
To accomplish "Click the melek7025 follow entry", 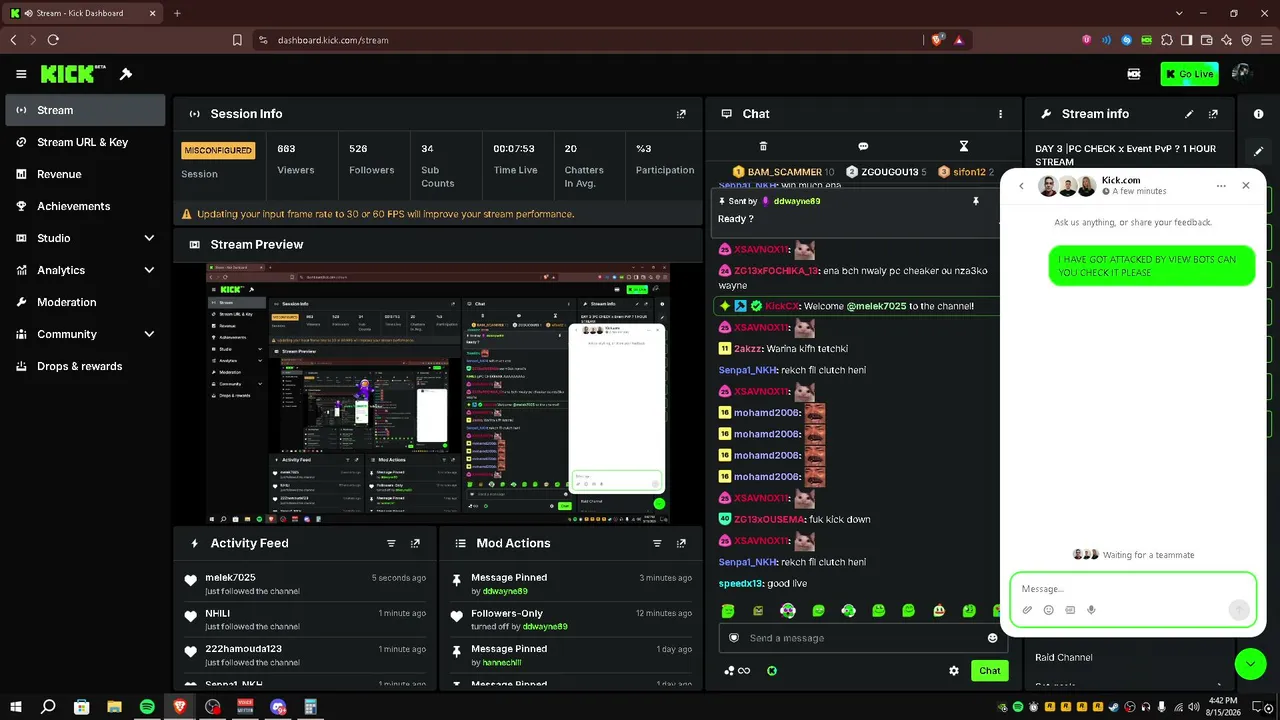I will click(305, 584).
